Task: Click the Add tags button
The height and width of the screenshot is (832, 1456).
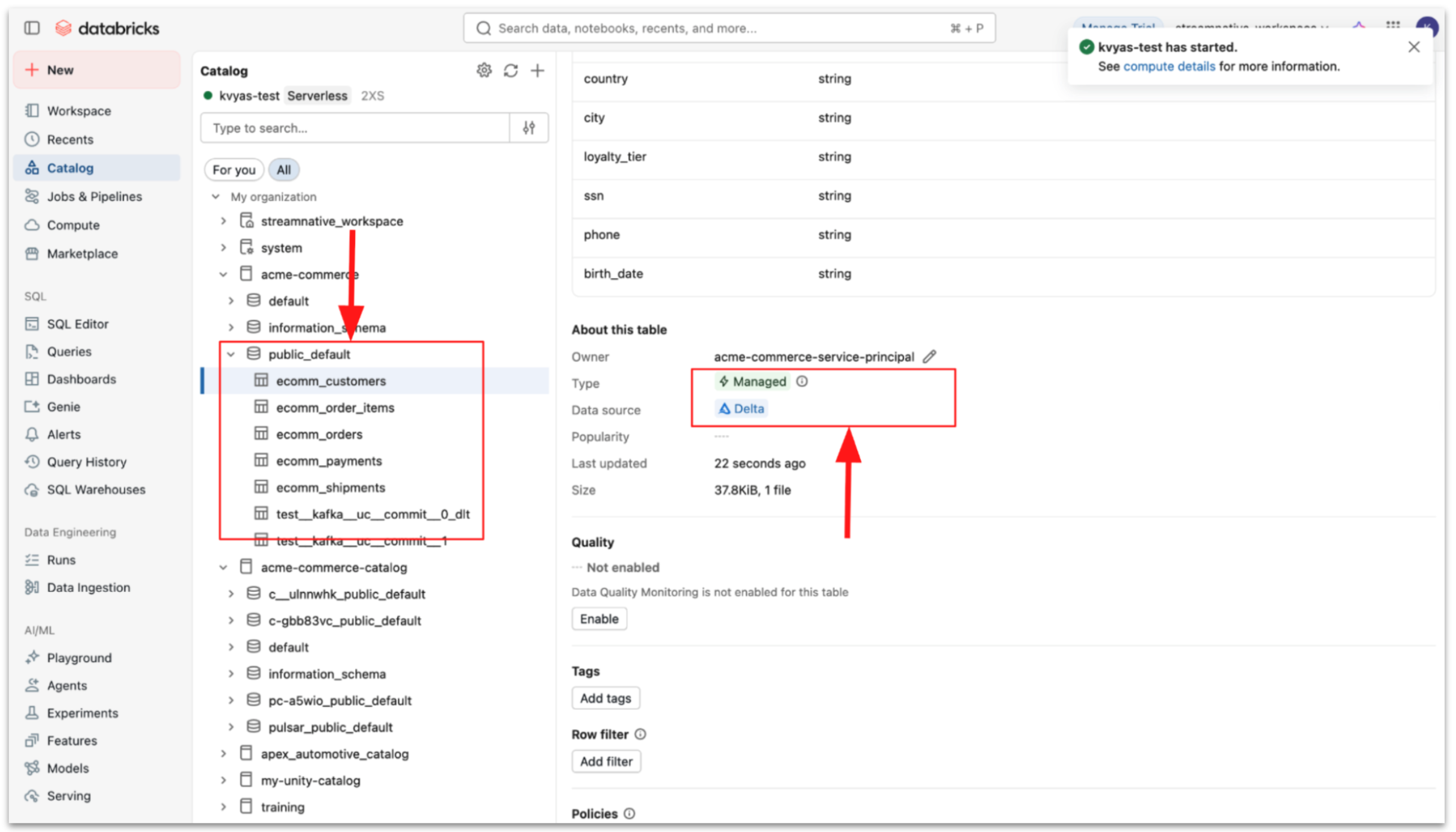Action: point(605,698)
